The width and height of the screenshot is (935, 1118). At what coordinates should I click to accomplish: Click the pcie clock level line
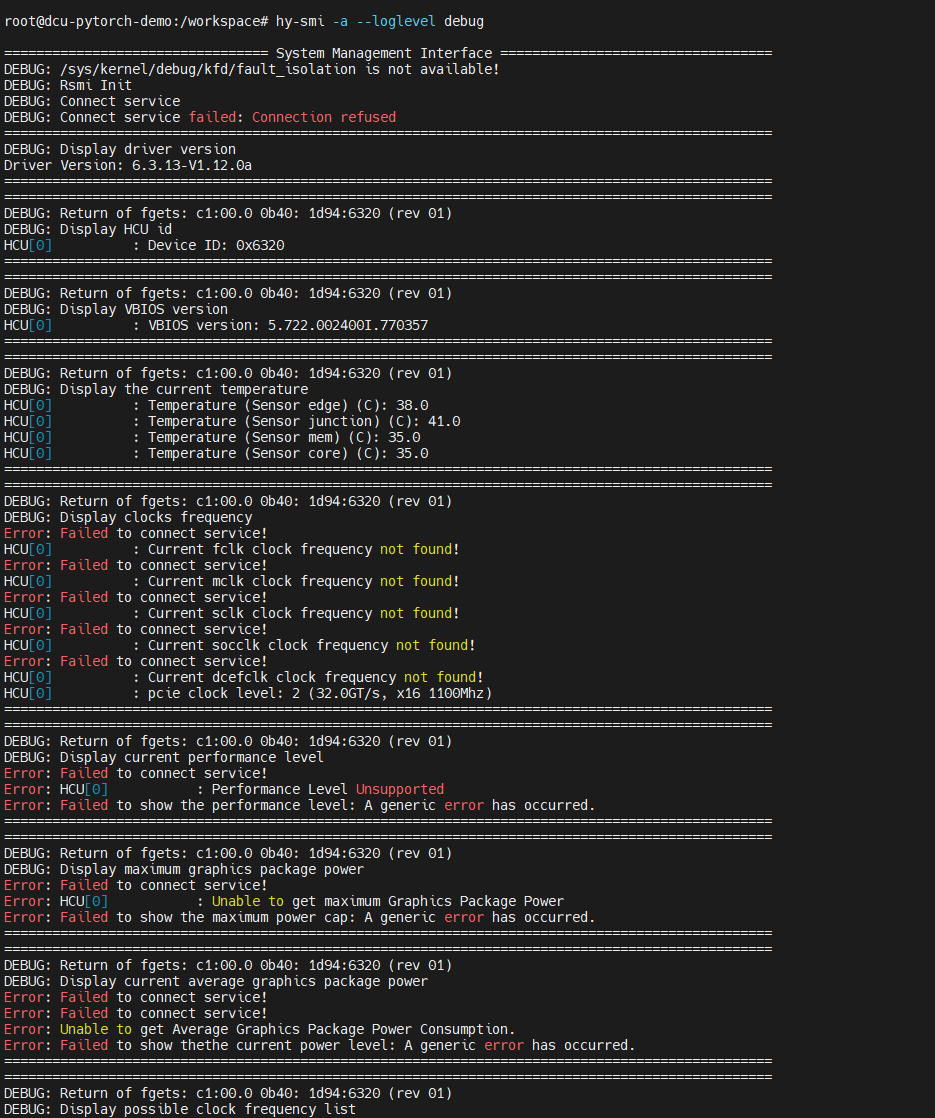point(248,694)
